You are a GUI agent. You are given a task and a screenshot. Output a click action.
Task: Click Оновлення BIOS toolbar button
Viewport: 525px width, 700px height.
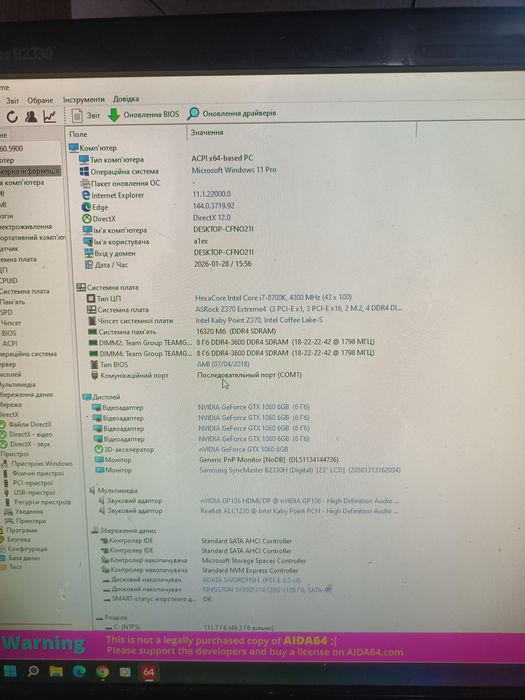tap(143, 115)
